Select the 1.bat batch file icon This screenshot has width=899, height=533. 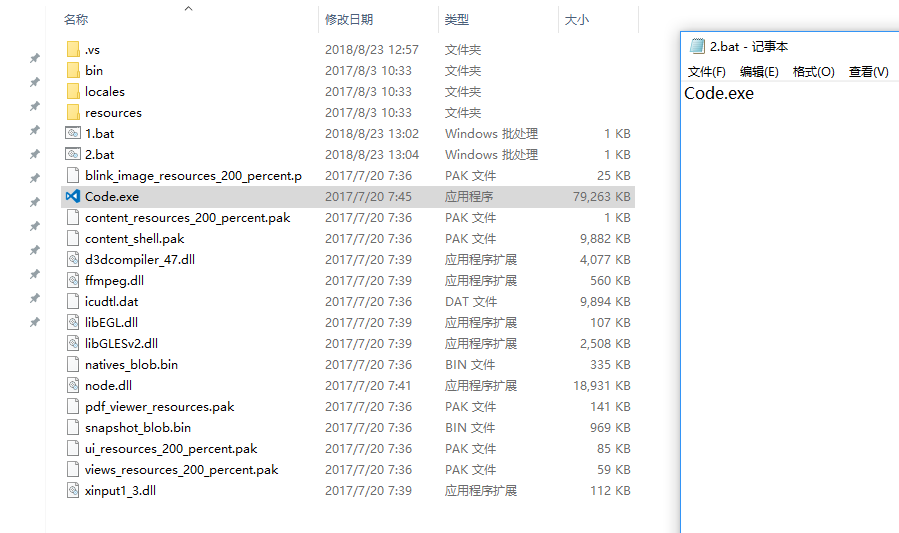pyautogui.click(x=72, y=134)
